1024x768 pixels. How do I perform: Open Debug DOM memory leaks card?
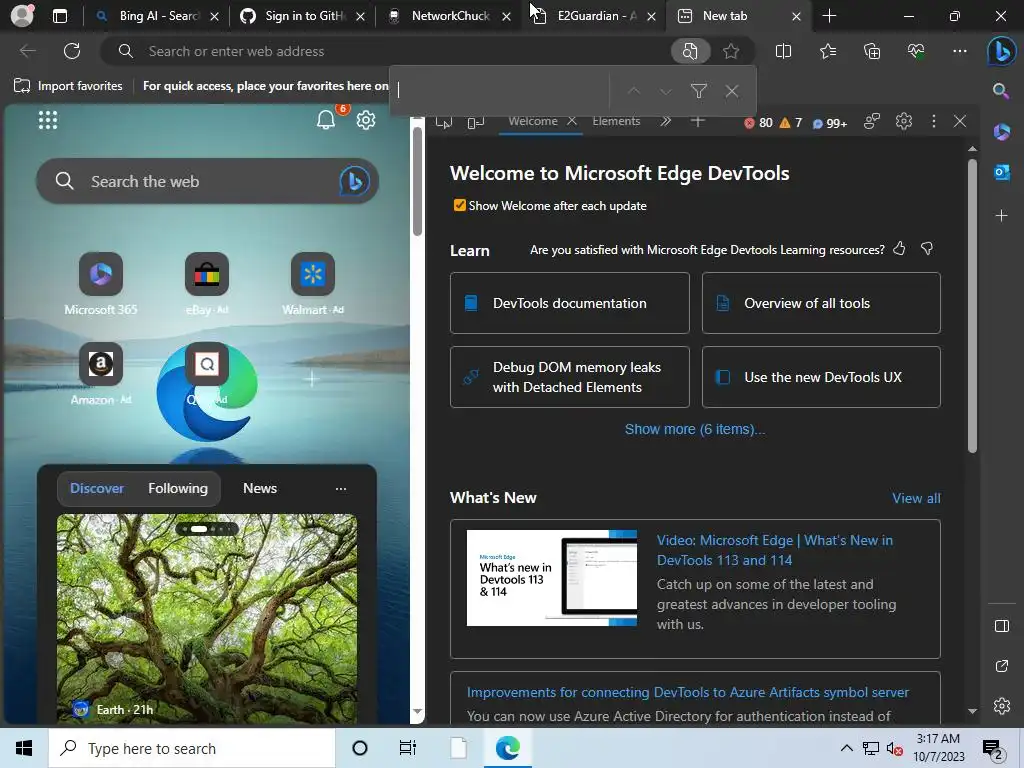click(569, 377)
